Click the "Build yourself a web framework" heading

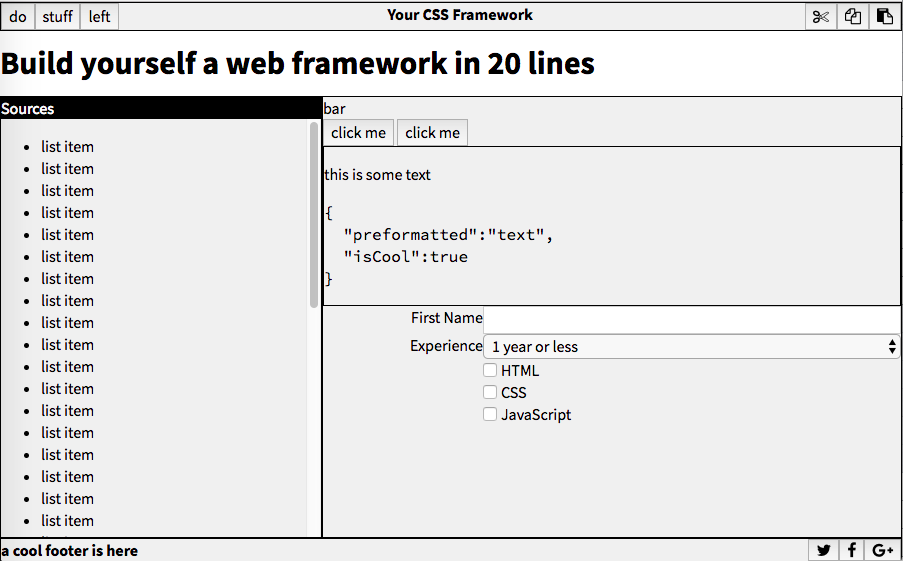coord(297,63)
